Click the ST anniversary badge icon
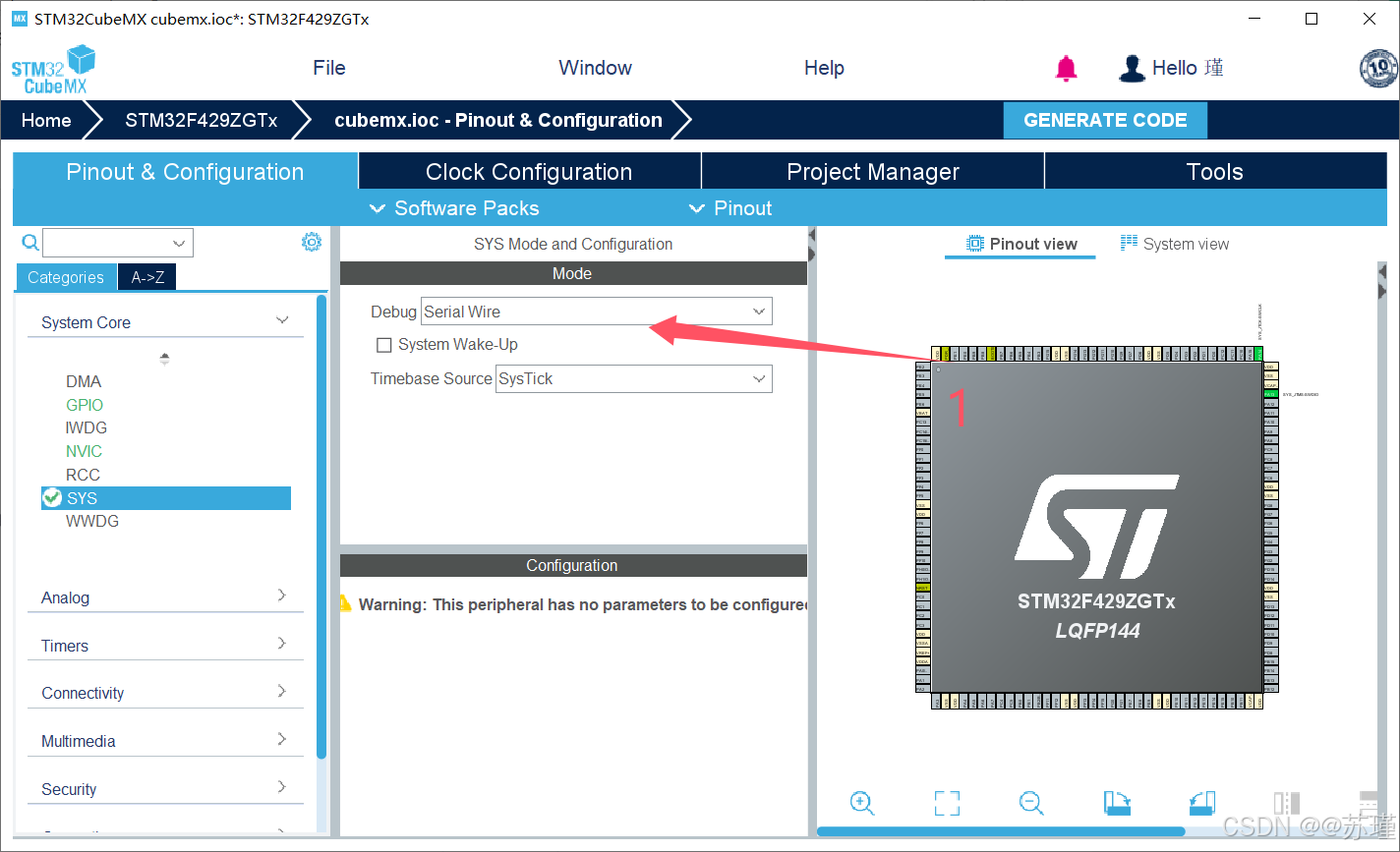Viewport: 1400px width, 852px height. pos(1378,68)
